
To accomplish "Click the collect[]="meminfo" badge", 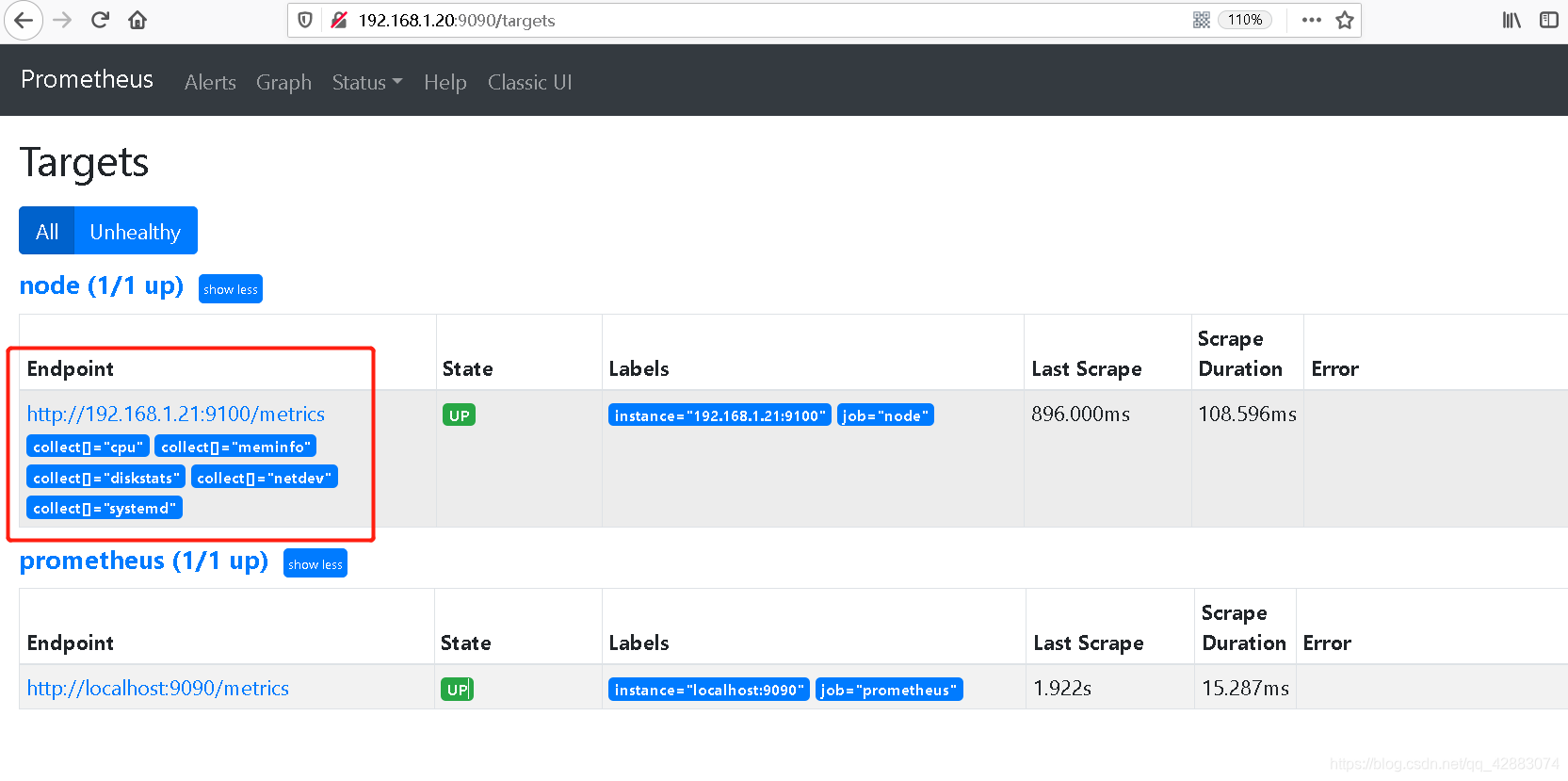I will (x=235, y=447).
